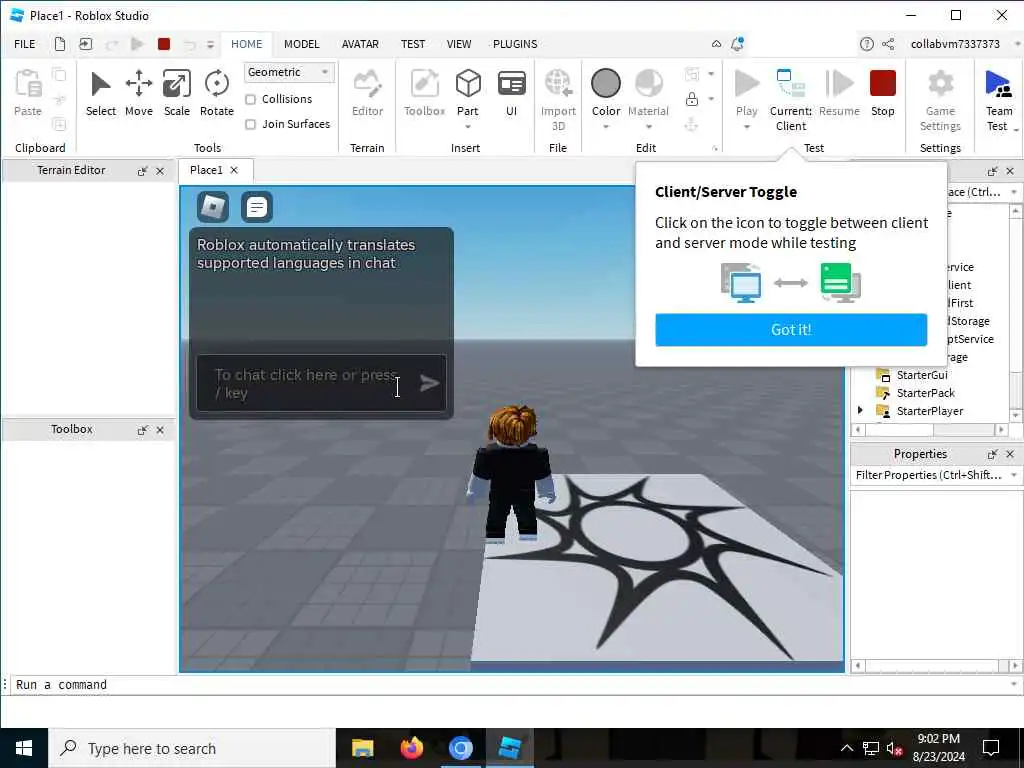Expand the Color dropdown arrow

coord(605,126)
